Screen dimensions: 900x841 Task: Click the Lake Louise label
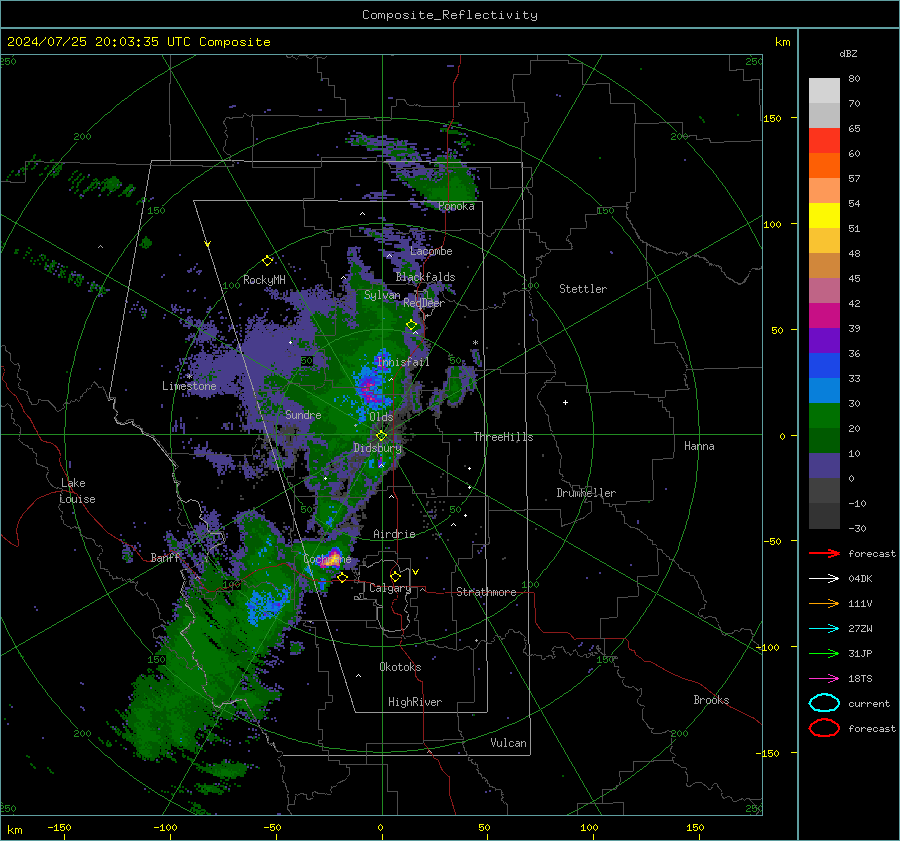tap(77, 491)
